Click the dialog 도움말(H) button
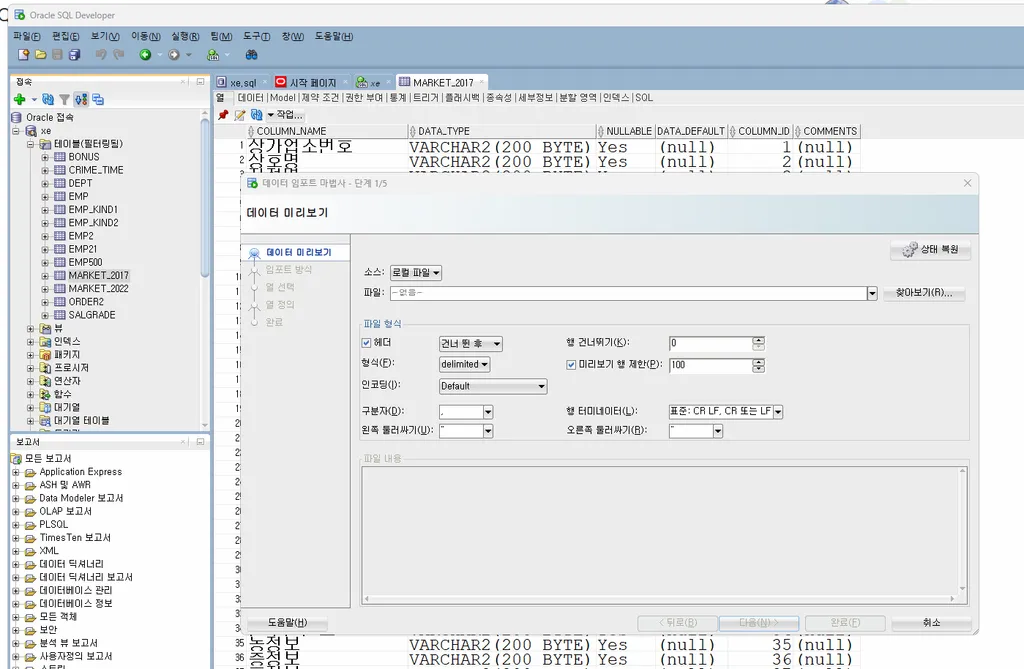Screen dimensions: 1024x669 tap(287, 623)
